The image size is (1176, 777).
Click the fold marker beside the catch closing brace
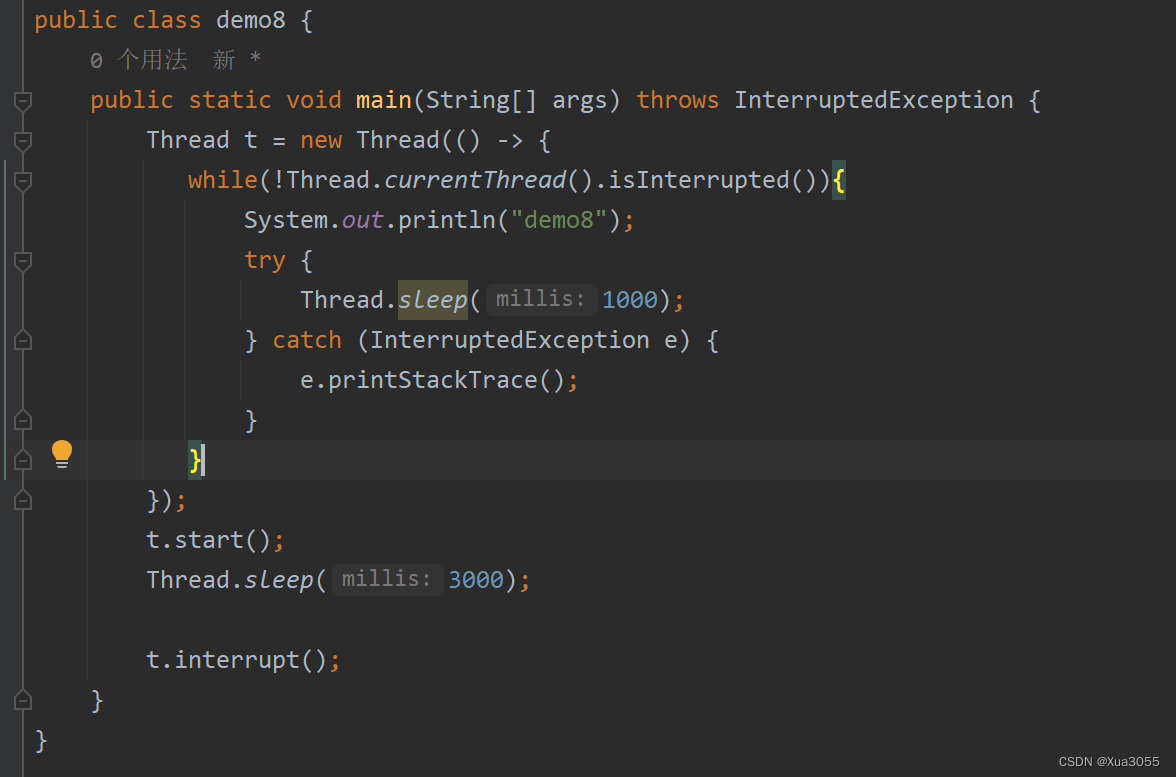[x=22, y=420]
